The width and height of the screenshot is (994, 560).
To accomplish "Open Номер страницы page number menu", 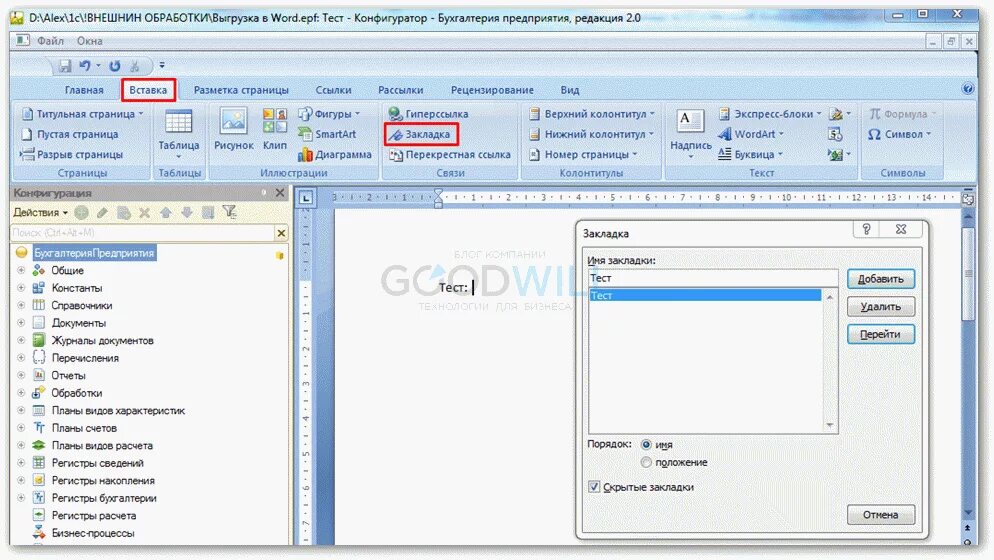I will (x=583, y=155).
